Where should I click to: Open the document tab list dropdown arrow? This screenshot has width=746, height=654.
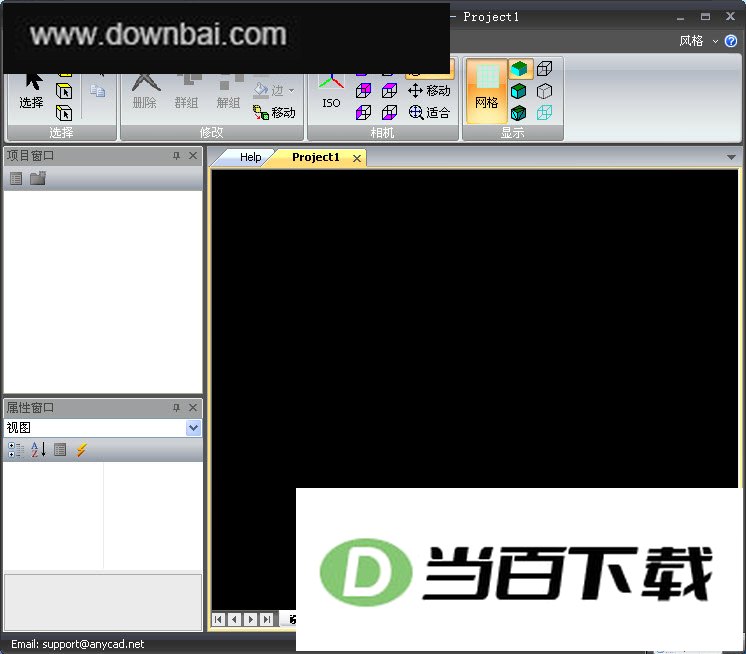coord(731,157)
